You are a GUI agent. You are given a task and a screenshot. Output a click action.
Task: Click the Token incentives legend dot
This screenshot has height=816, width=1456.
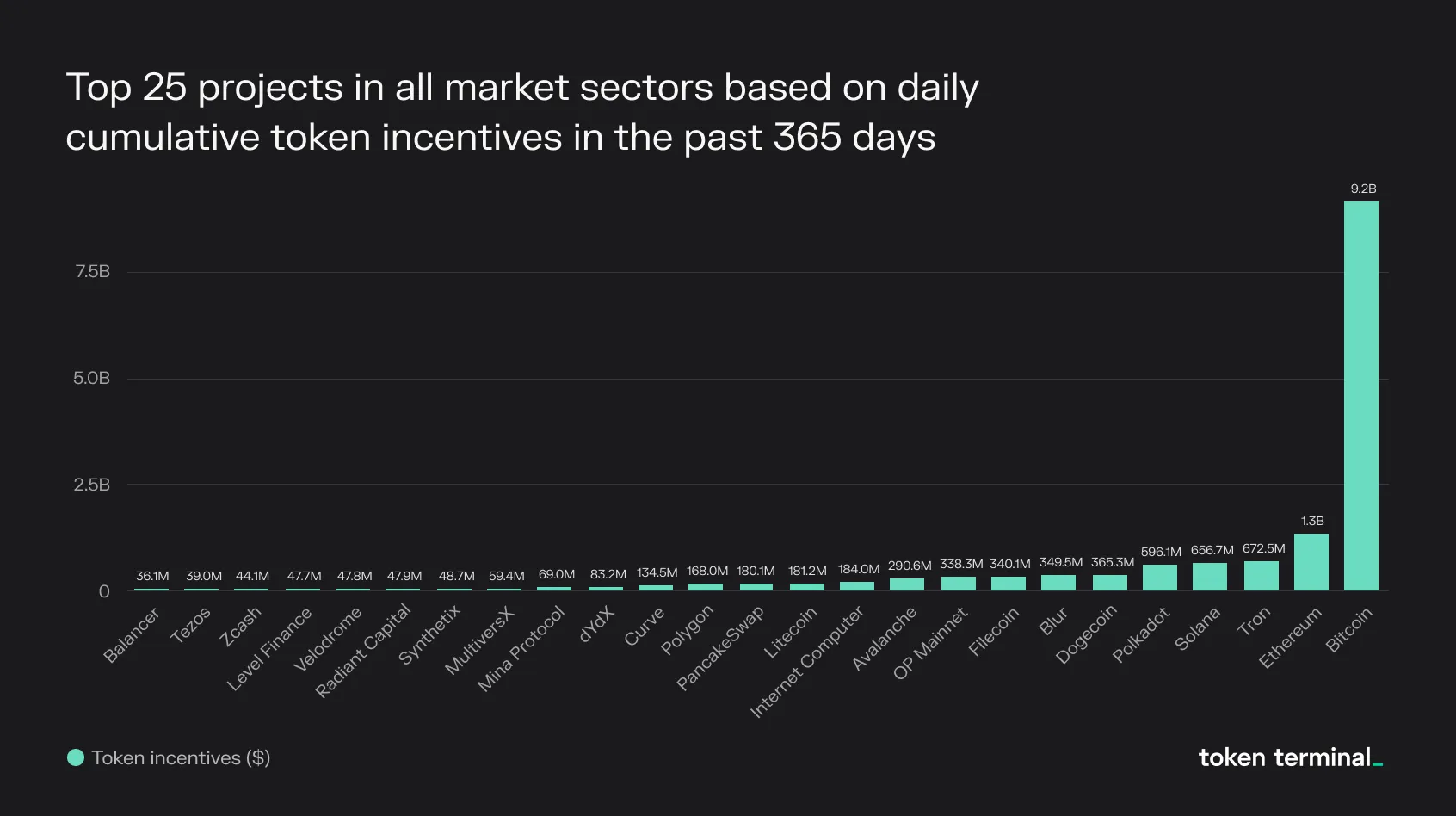[x=76, y=757]
